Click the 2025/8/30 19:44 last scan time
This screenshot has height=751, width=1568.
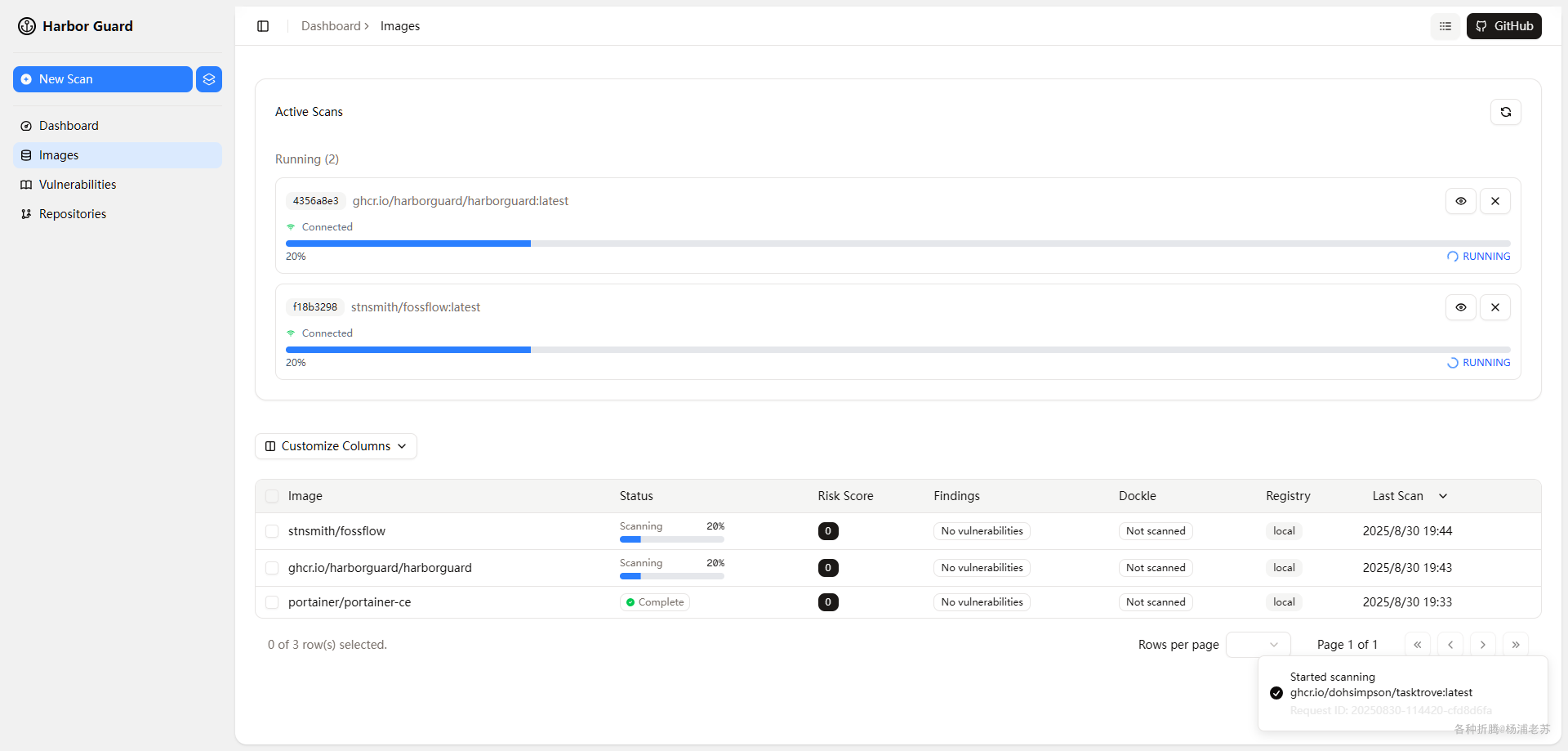pyautogui.click(x=1407, y=531)
